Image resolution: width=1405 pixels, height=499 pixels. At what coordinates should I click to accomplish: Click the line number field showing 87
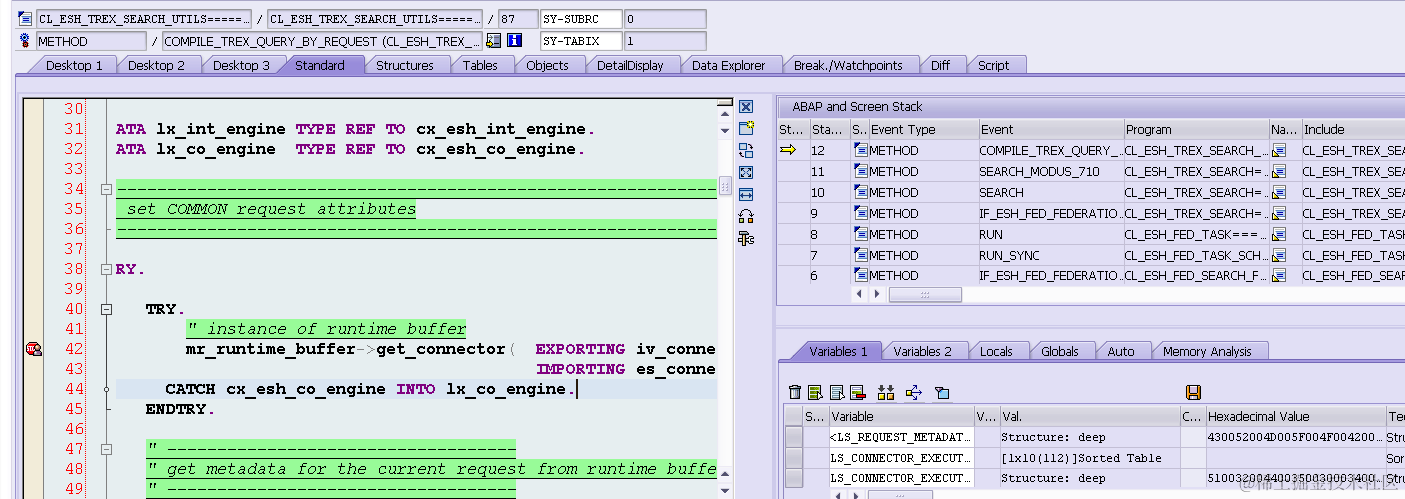pos(518,19)
